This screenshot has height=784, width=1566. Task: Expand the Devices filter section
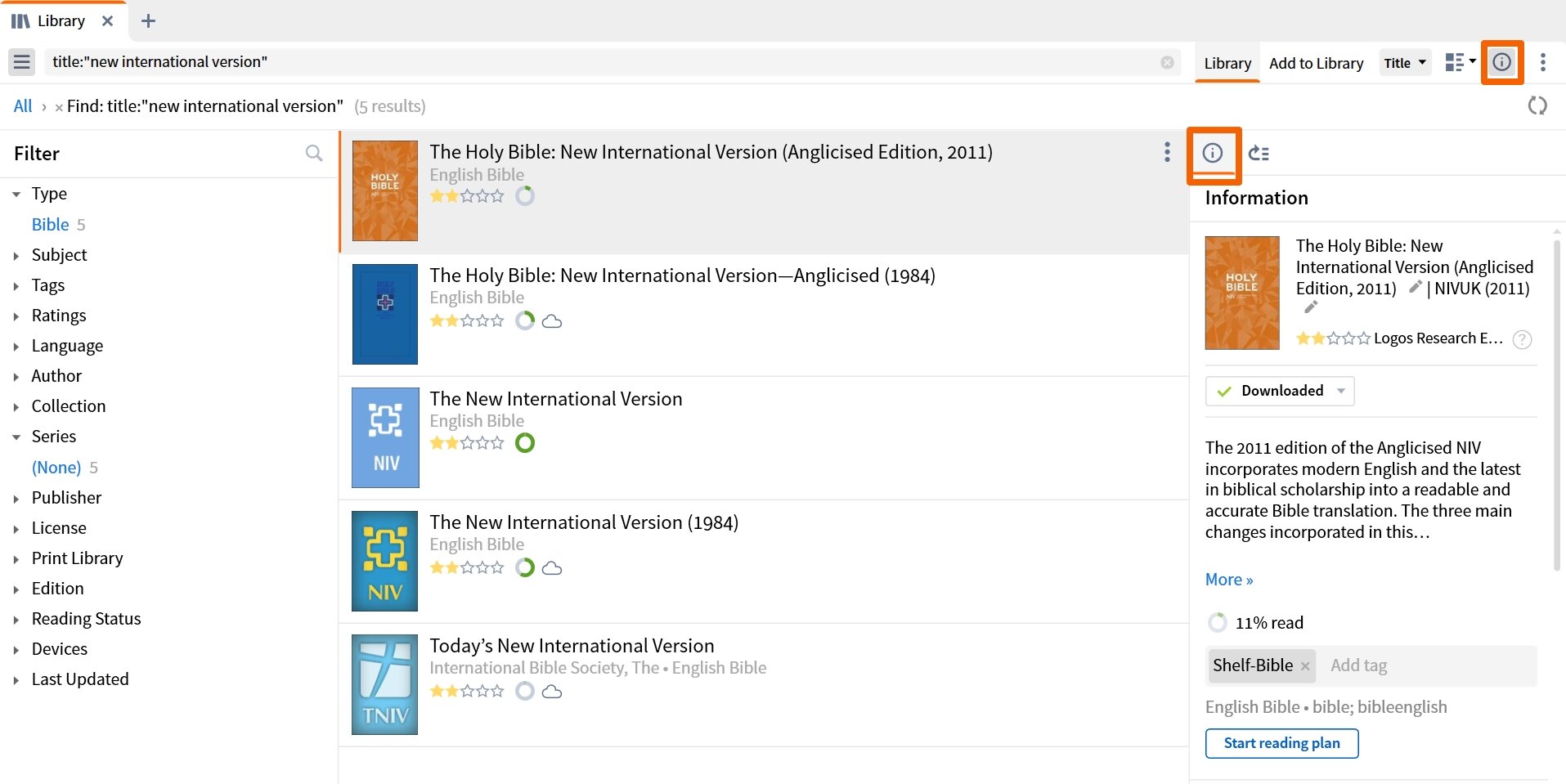coord(16,650)
